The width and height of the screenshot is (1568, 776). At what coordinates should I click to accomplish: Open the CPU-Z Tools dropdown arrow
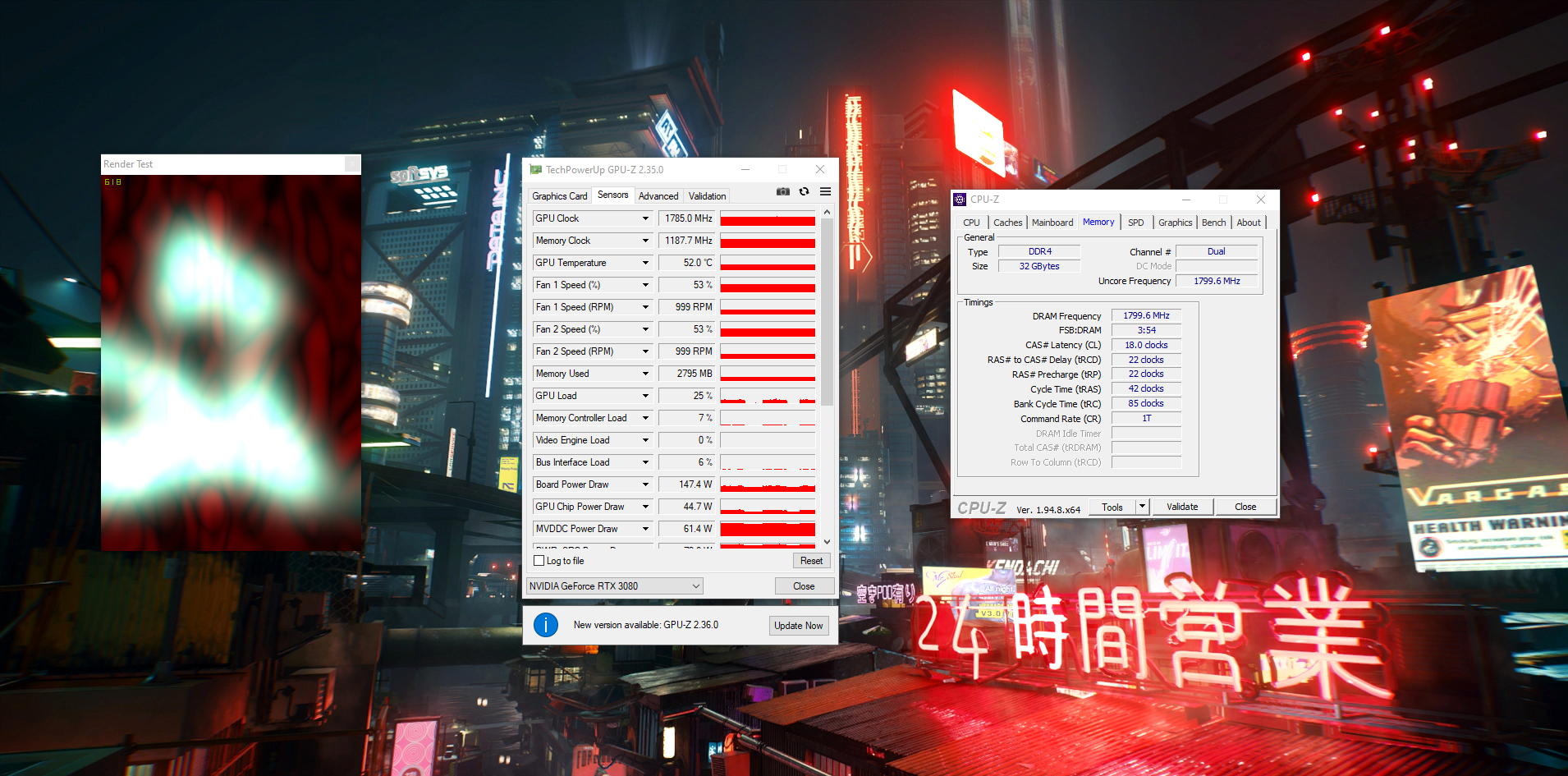pos(1142,507)
